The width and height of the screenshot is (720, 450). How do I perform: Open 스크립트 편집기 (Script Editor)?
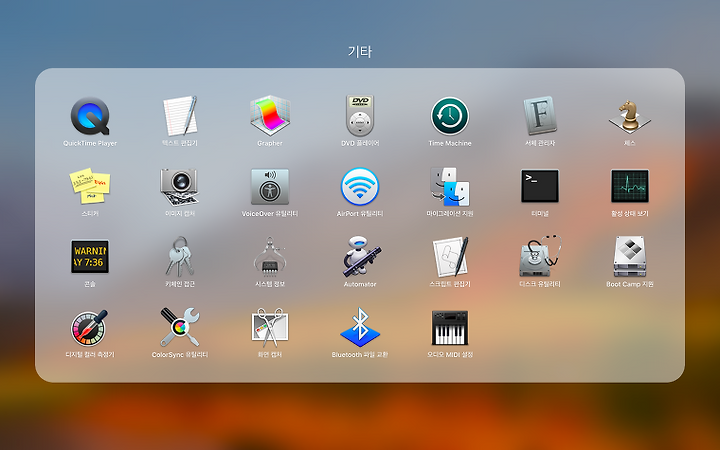tap(450, 257)
